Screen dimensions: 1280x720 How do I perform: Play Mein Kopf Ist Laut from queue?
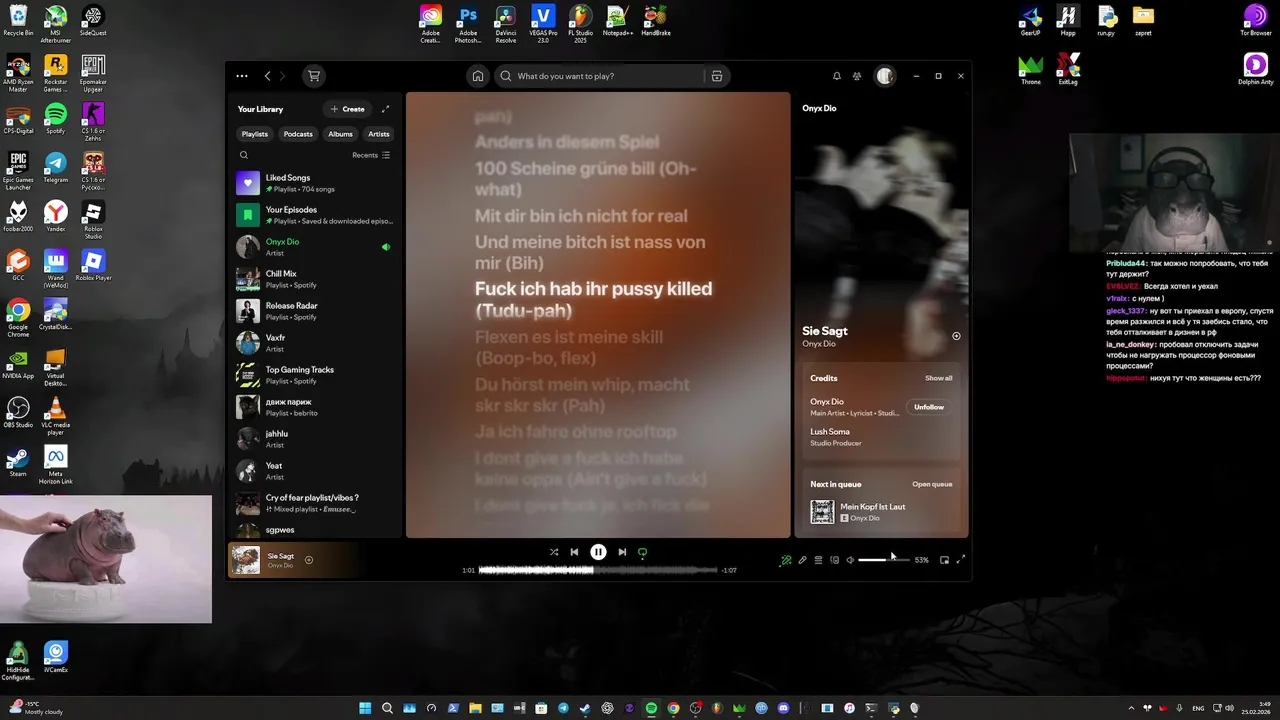click(x=880, y=512)
